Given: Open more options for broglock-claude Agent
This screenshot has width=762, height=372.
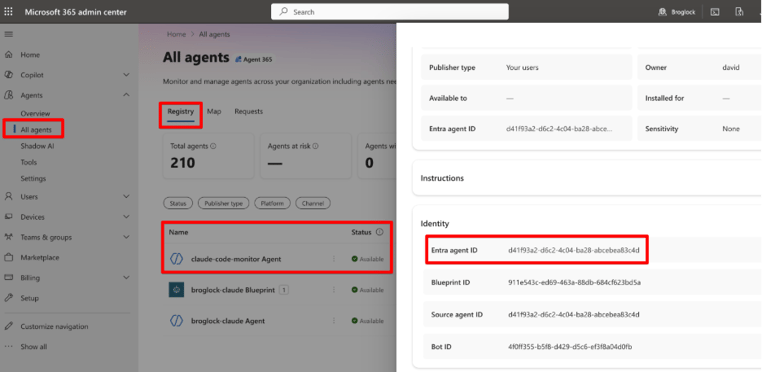Looking at the screenshot, I should point(334,321).
